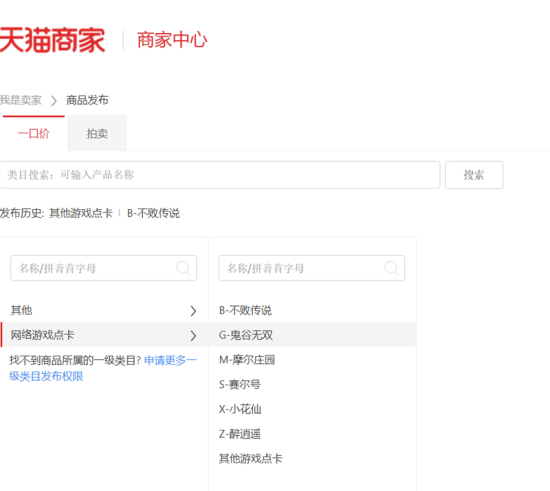Open 商家中心 header link

[172, 40]
